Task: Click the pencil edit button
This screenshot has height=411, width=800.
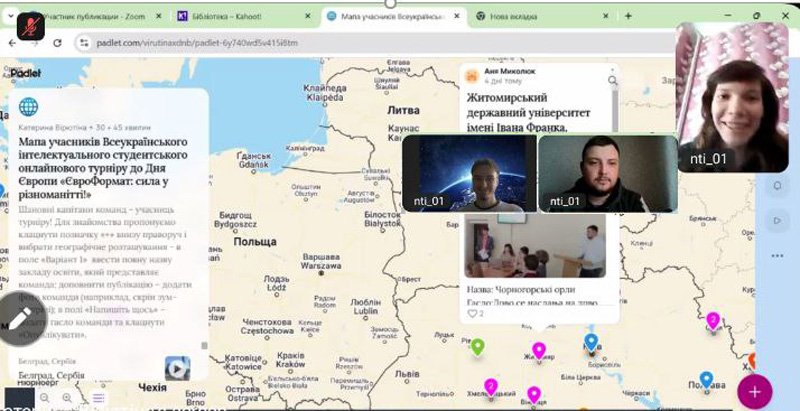Action: [20, 319]
